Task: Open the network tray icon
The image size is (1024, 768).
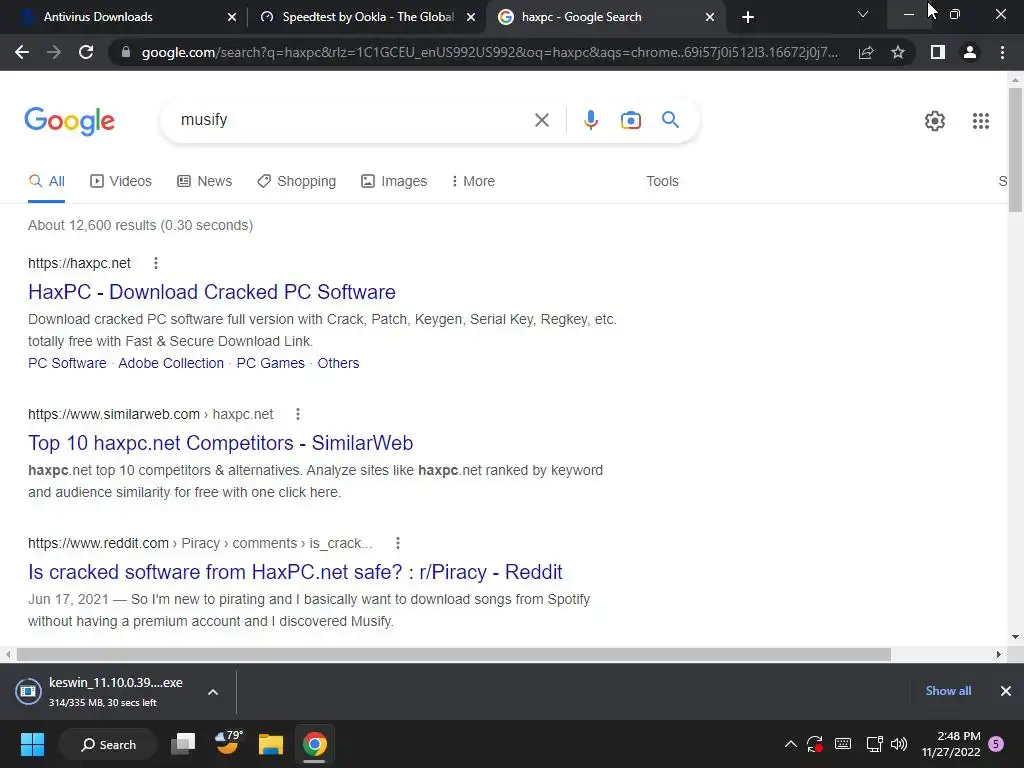Action: 874,744
